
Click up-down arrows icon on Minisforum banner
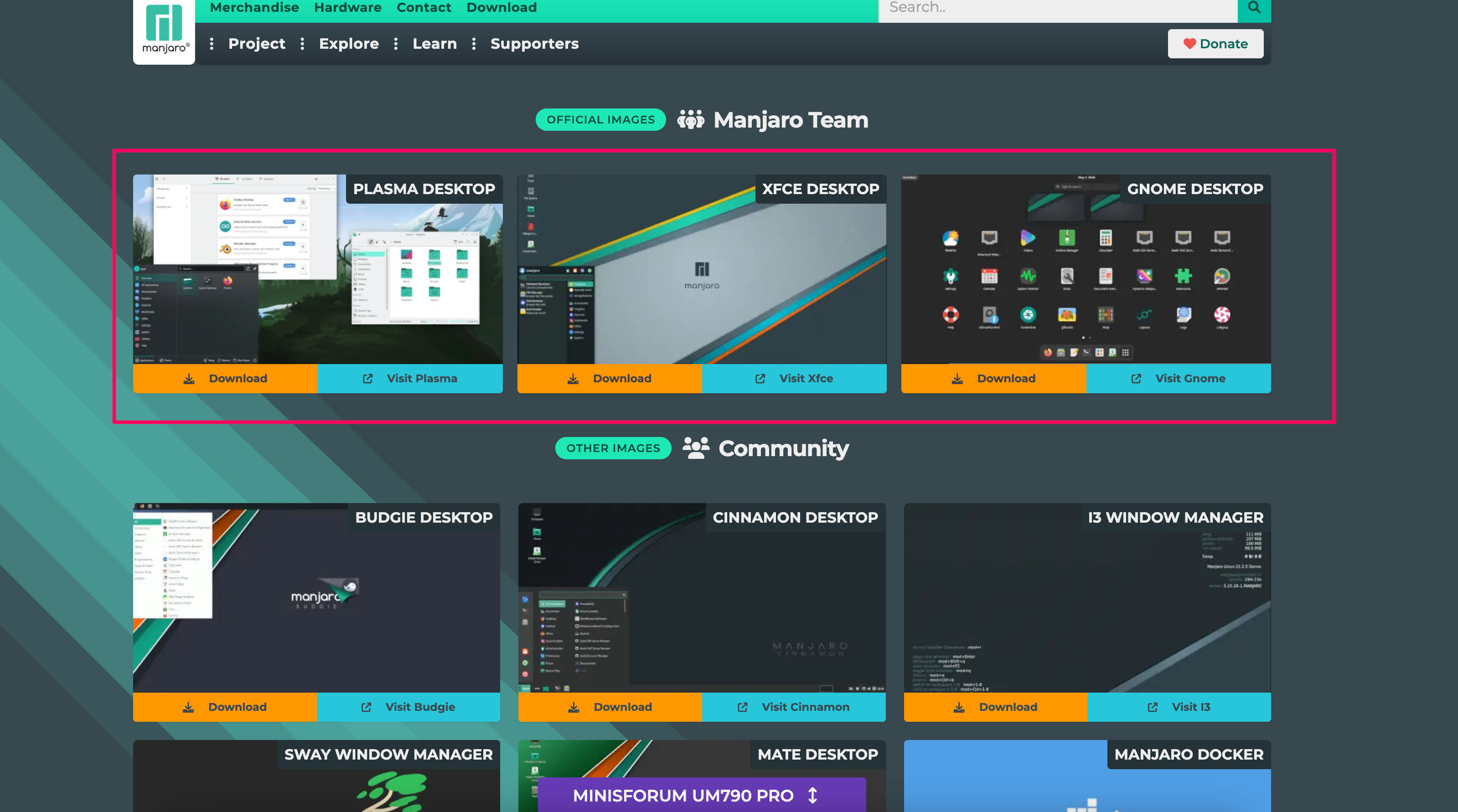813,795
